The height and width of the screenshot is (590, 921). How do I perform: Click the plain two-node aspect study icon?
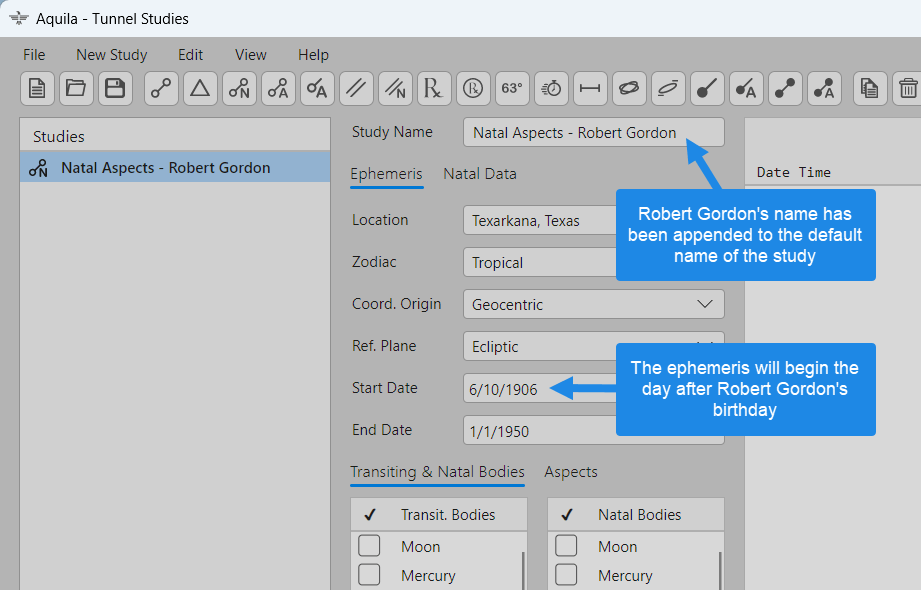161,89
